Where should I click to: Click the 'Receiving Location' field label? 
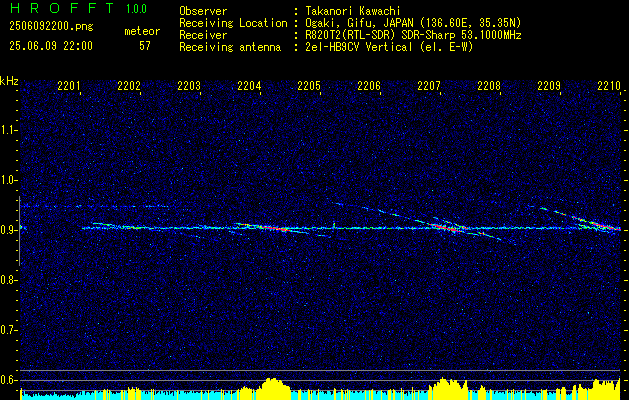click(233, 23)
